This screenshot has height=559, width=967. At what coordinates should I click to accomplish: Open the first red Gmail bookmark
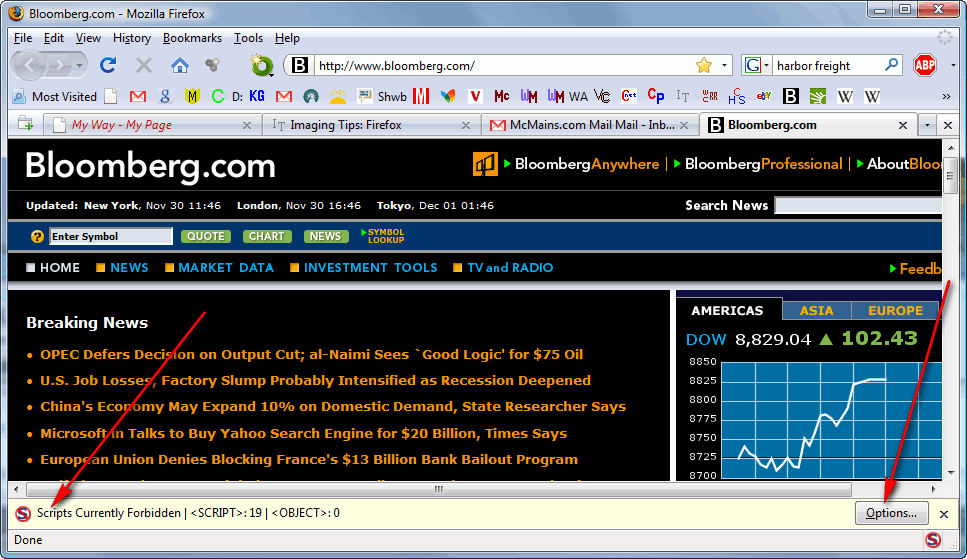138,96
